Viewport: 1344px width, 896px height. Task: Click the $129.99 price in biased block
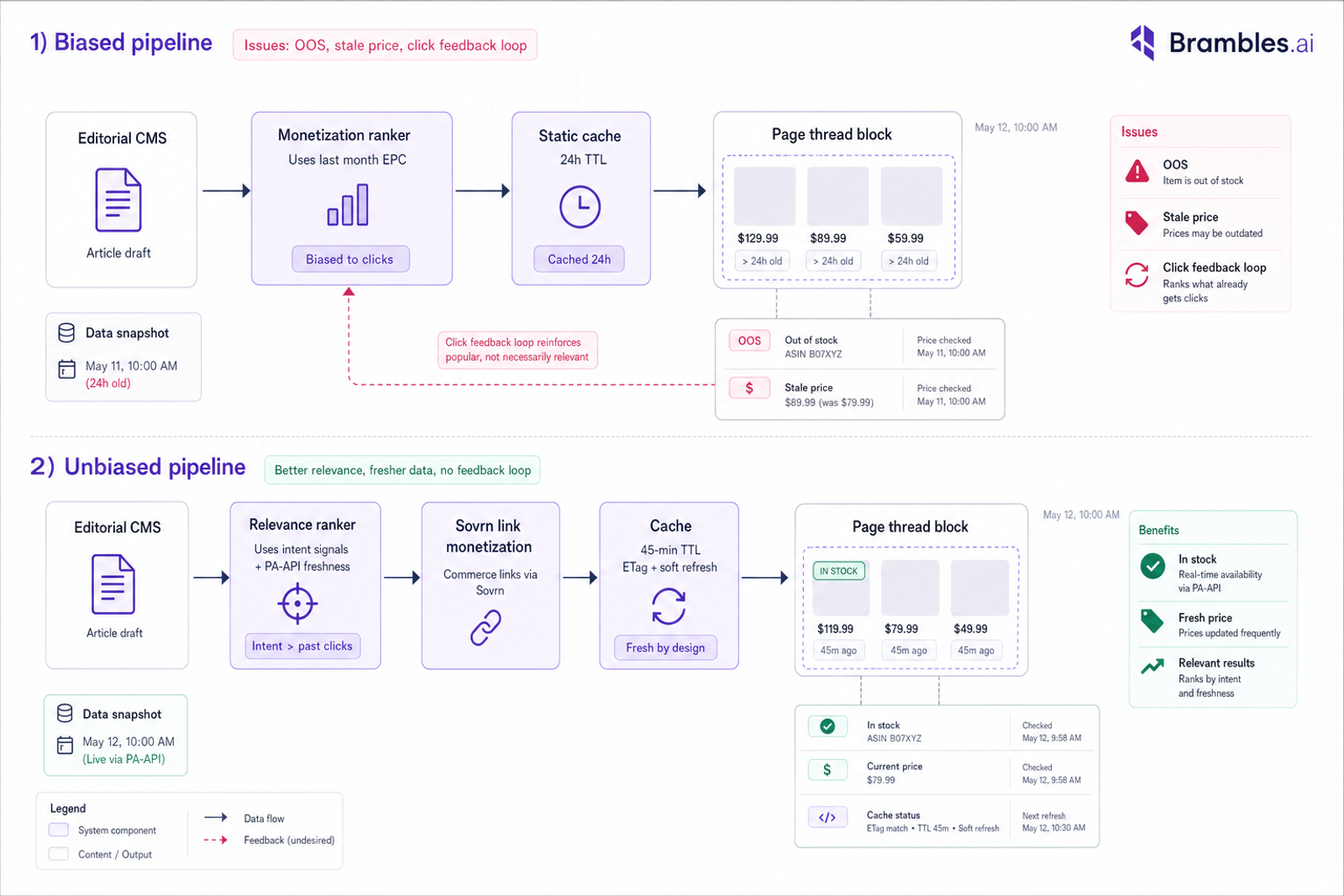[758, 238]
